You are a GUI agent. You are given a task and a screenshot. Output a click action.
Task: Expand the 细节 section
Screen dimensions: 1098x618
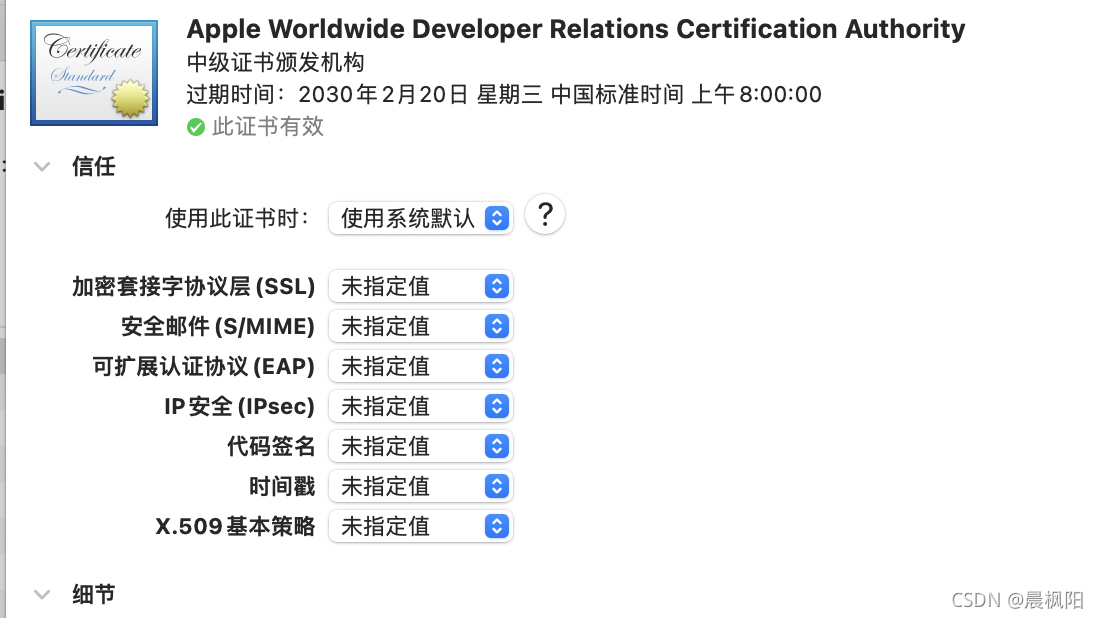click(x=41, y=594)
